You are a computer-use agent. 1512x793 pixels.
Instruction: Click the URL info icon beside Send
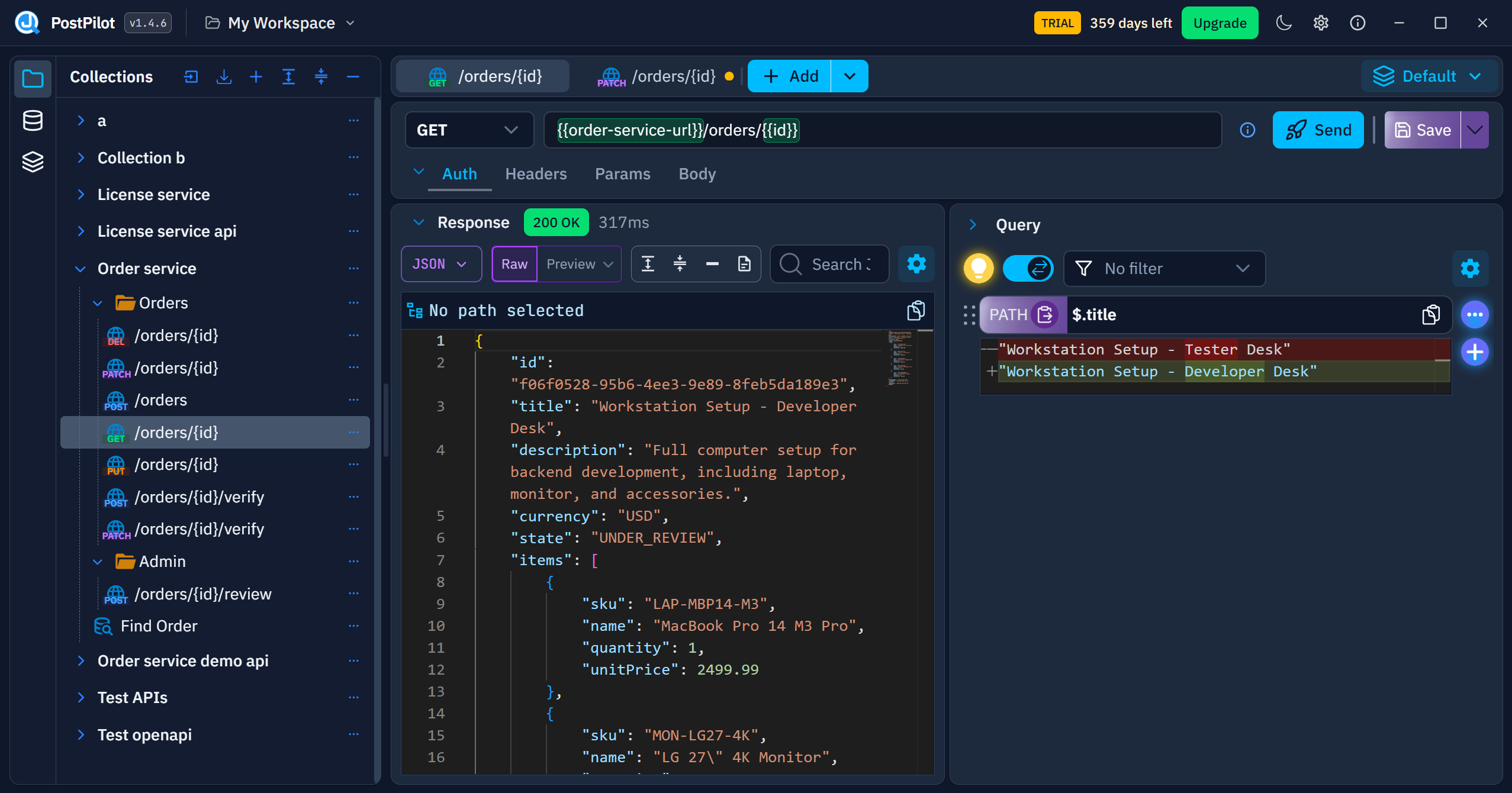[1247, 130]
